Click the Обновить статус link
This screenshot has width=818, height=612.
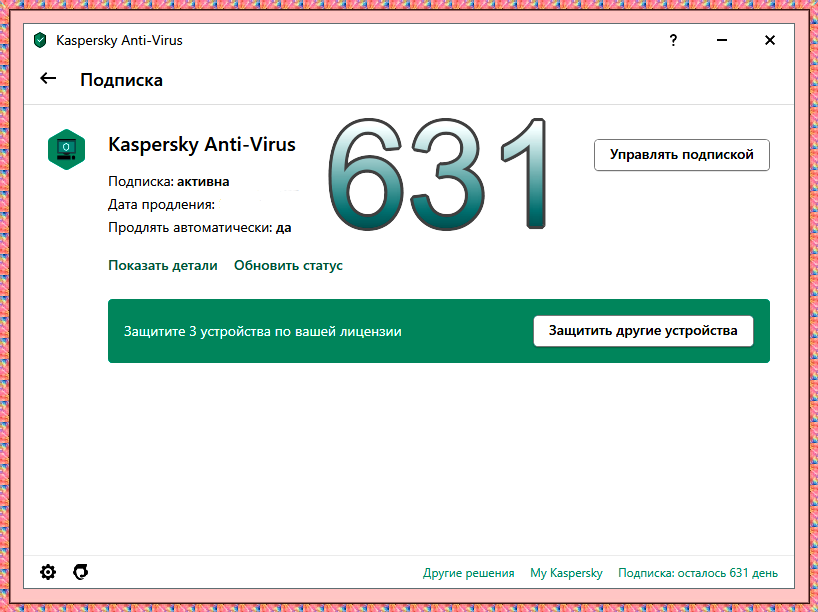tap(288, 266)
